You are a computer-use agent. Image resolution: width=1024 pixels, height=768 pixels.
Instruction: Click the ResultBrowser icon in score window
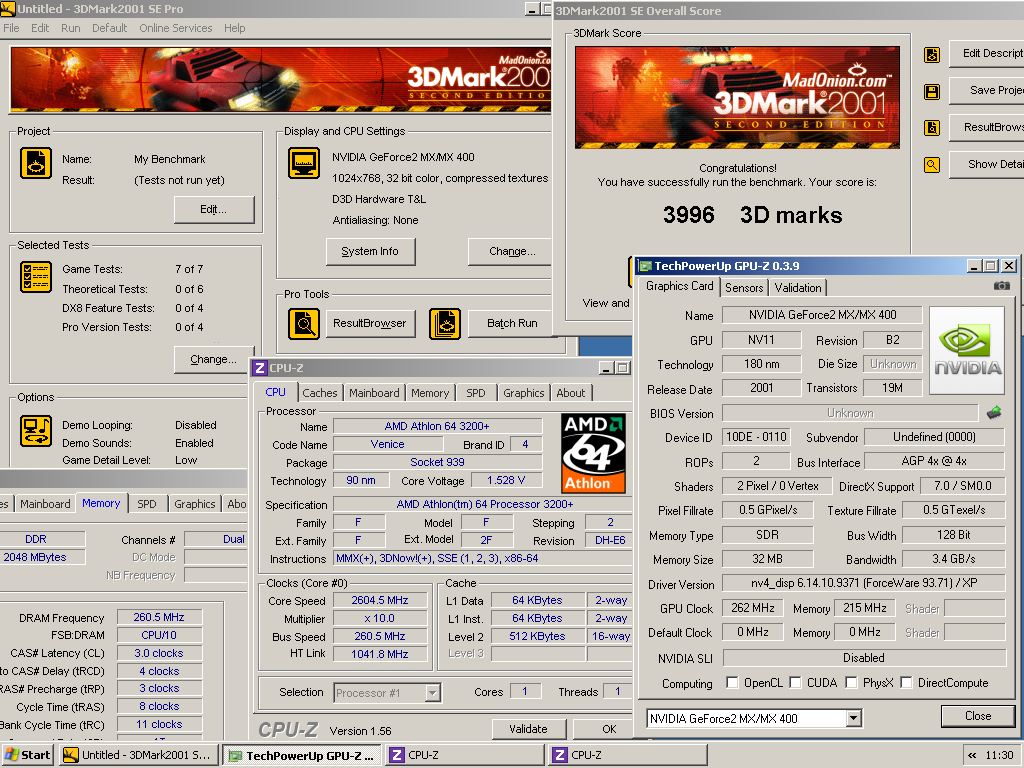(x=932, y=127)
